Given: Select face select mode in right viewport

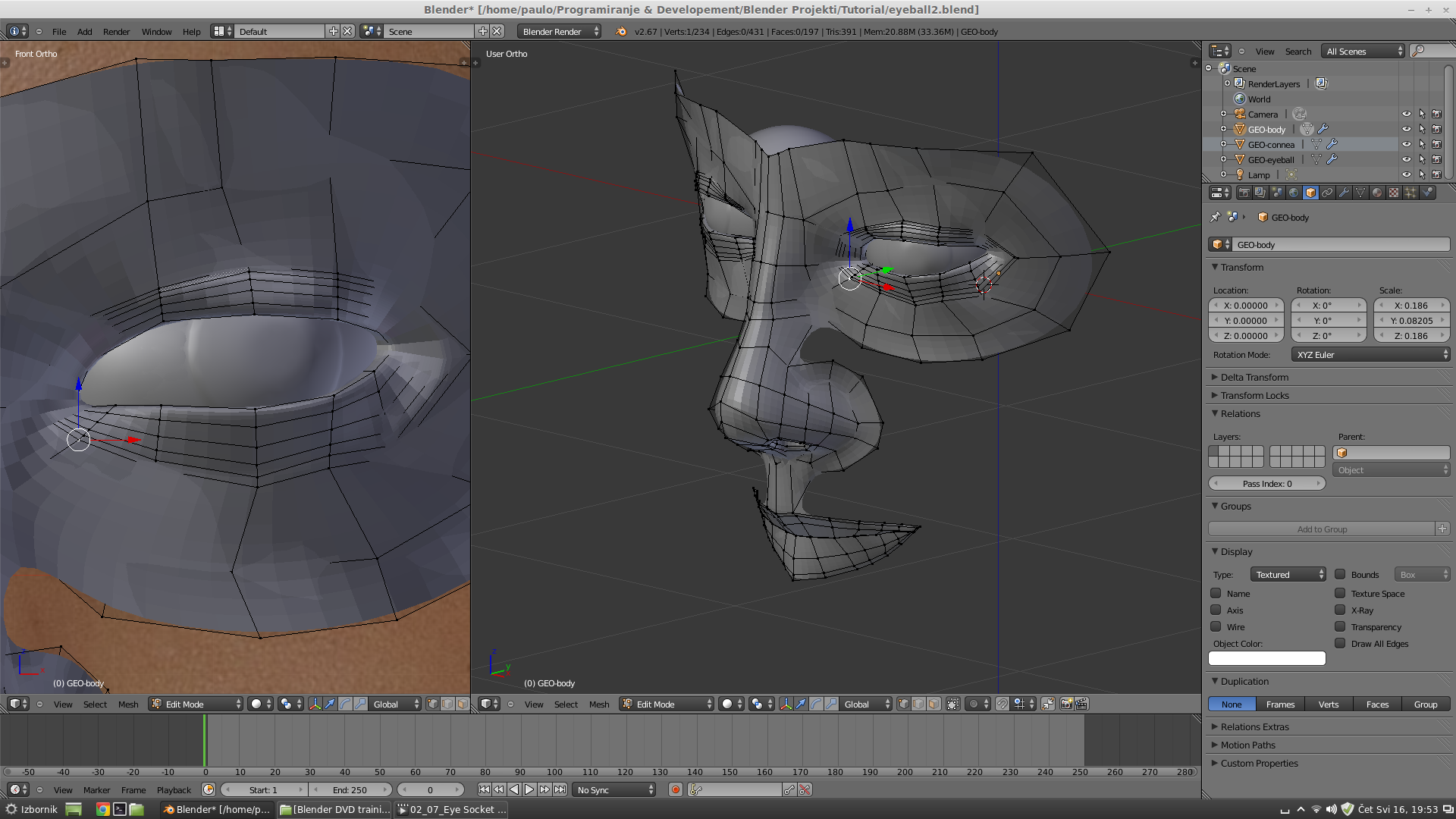Looking at the screenshot, I should pyautogui.click(x=934, y=704).
